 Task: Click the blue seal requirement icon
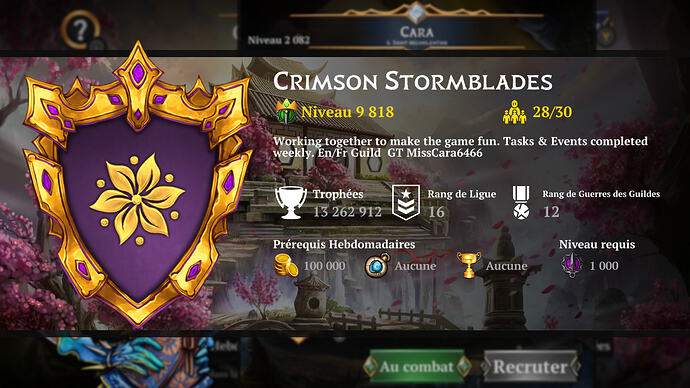pos(378,265)
